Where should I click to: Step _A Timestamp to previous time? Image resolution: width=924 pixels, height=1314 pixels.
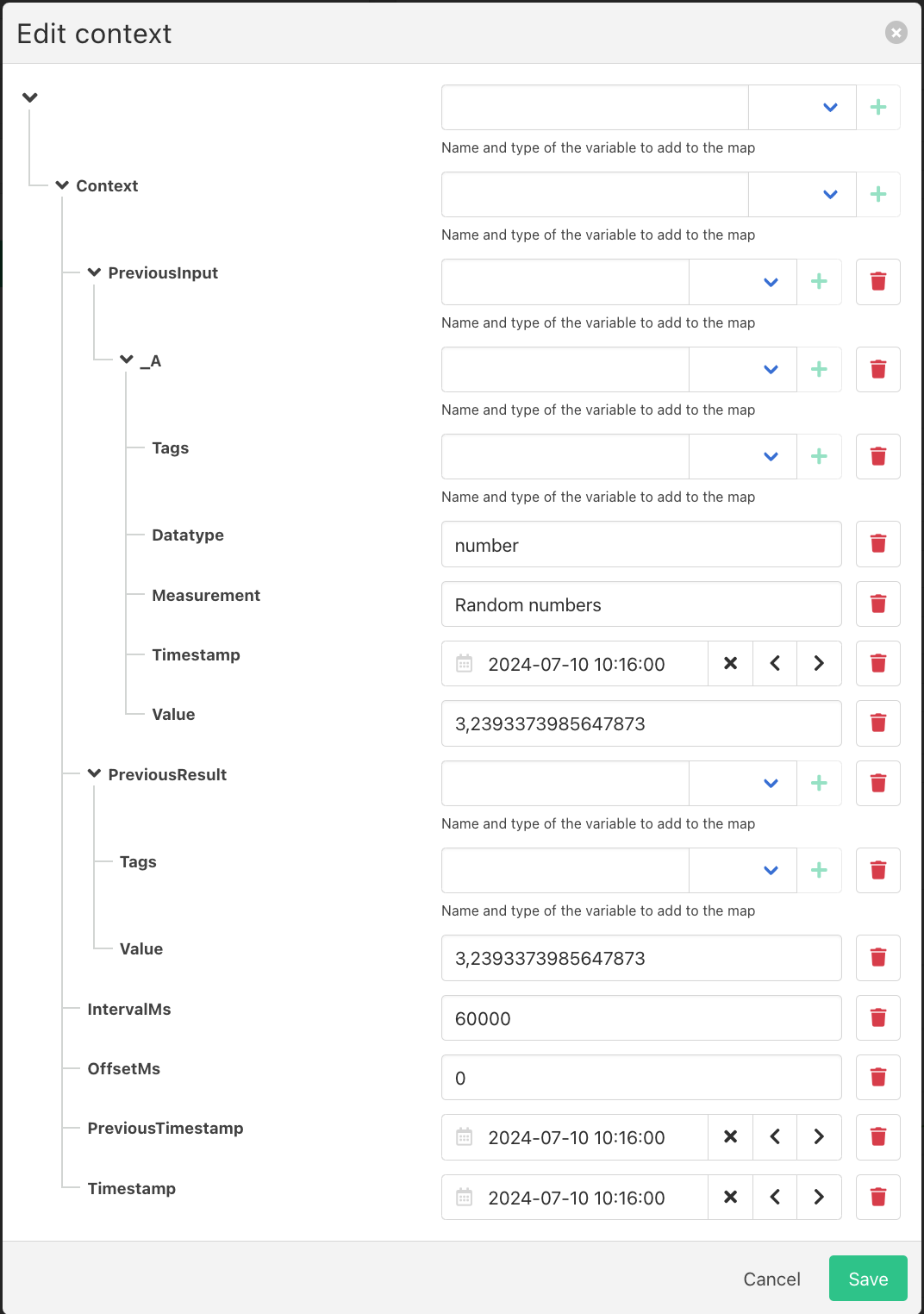pos(775,663)
